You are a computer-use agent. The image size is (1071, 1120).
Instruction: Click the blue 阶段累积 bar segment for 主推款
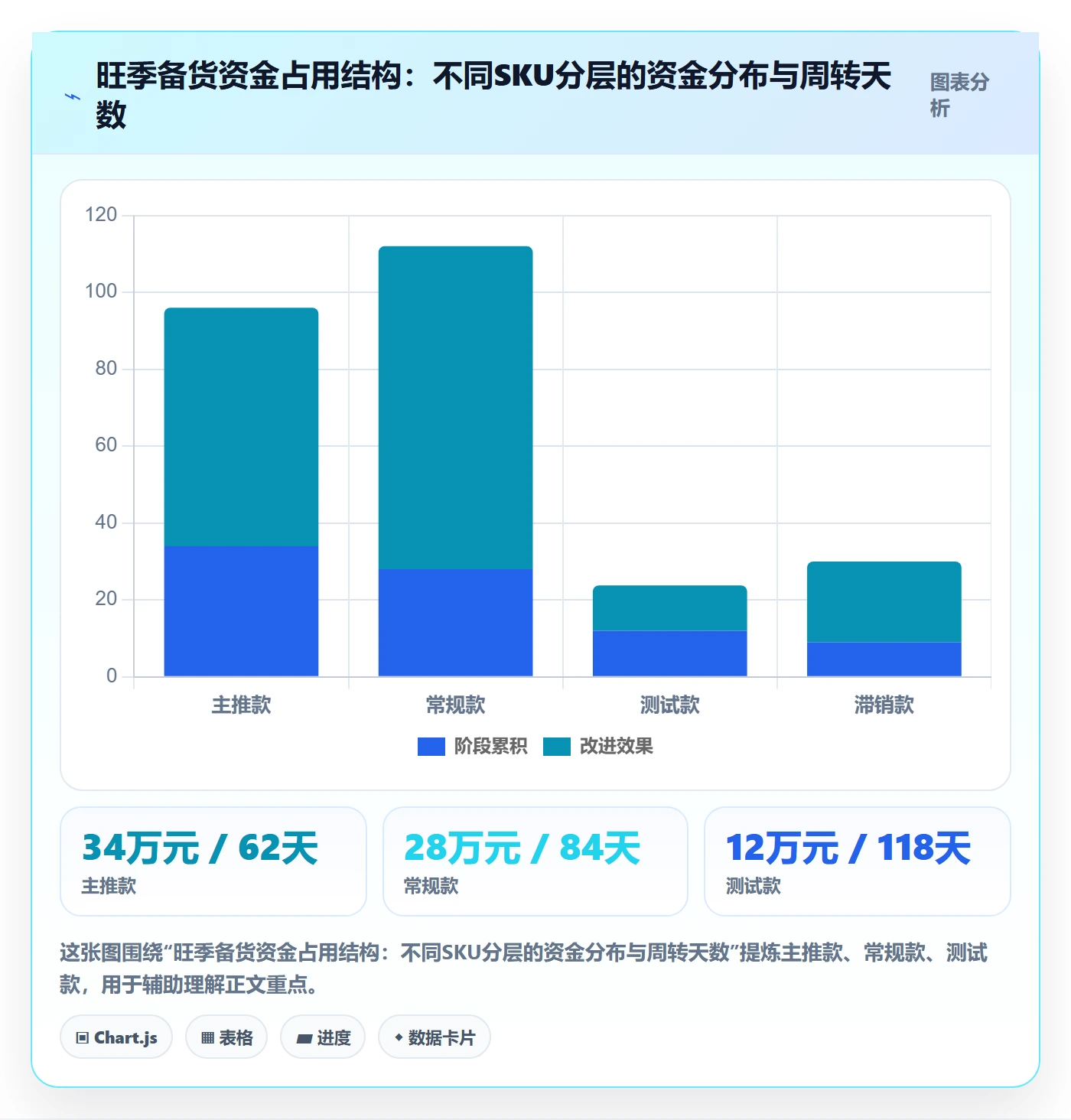pos(241,611)
